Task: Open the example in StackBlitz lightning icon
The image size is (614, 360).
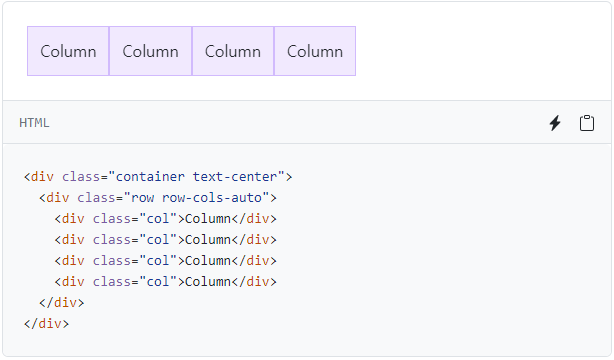Action: (555, 123)
